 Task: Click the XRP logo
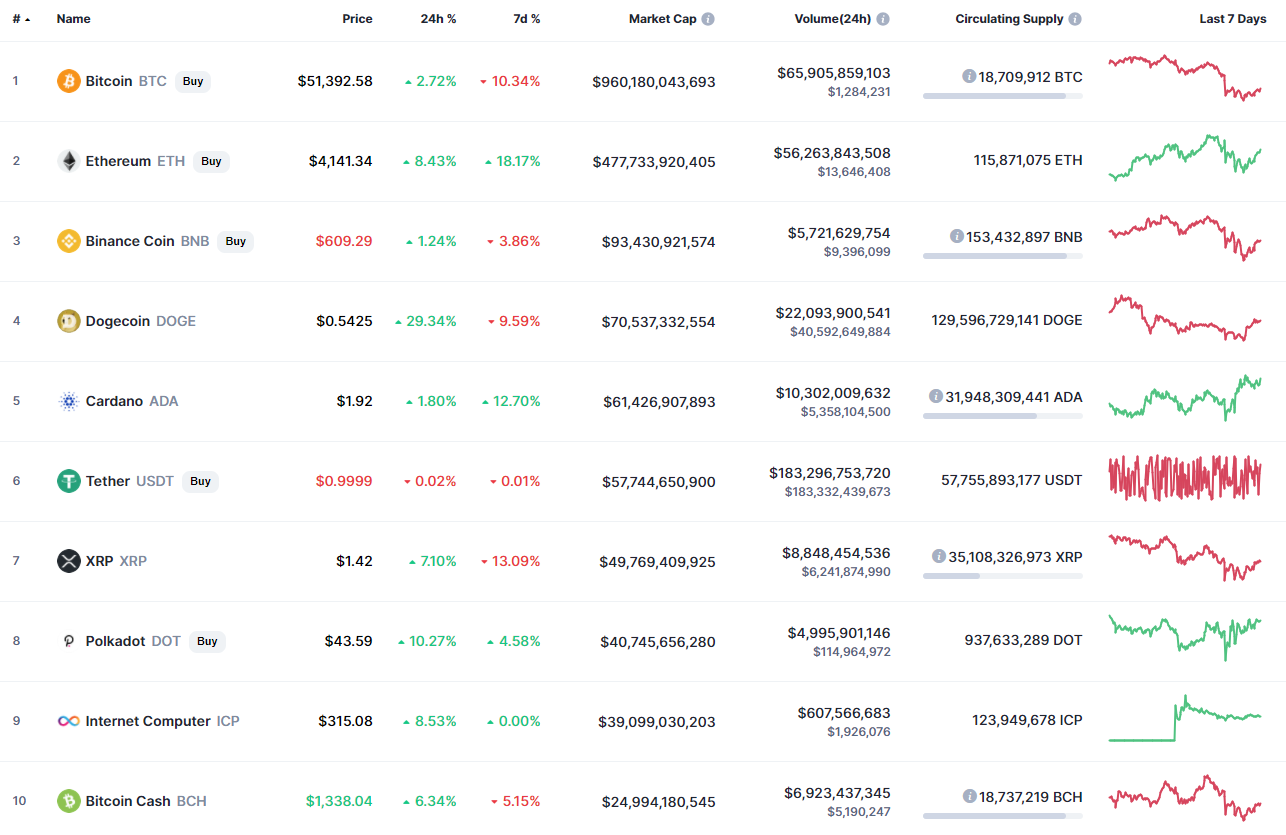pyautogui.click(x=68, y=561)
